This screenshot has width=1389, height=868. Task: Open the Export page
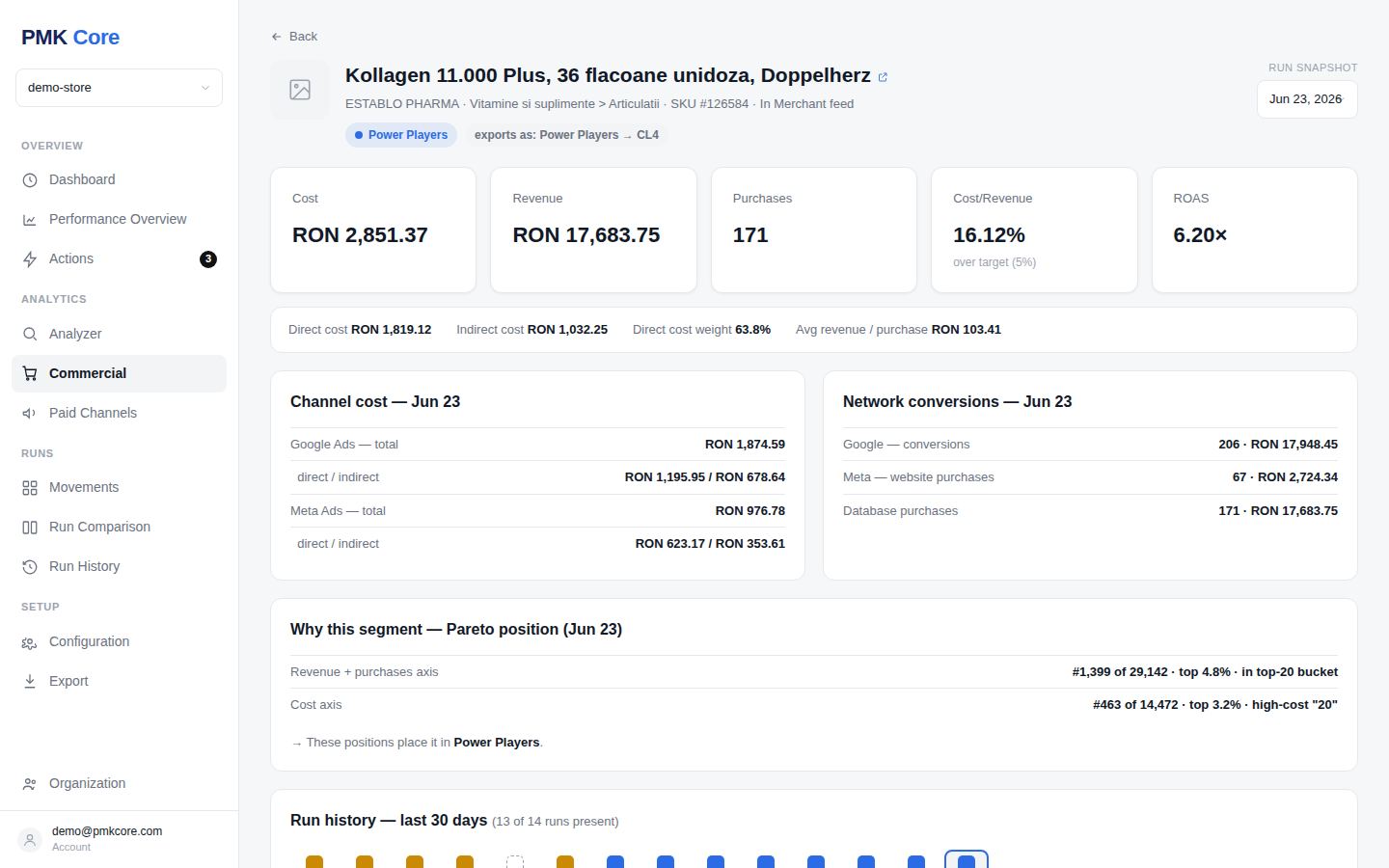(119, 682)
